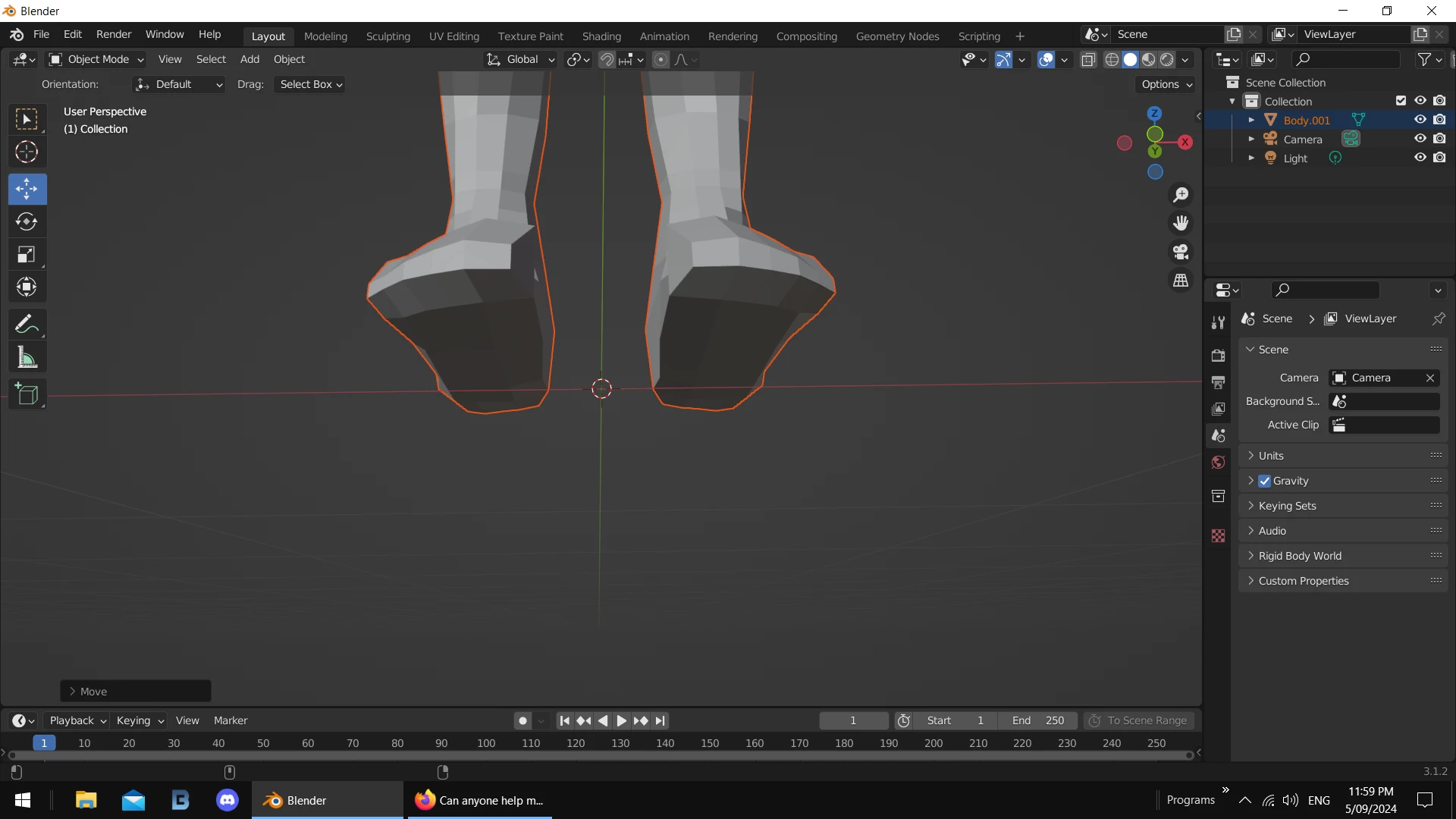Activate the Measure tool
The image size is (1456, 819).
[27, 357]
